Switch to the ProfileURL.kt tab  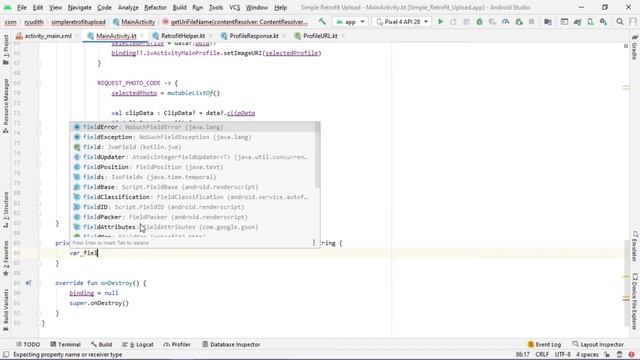[320, 36]
